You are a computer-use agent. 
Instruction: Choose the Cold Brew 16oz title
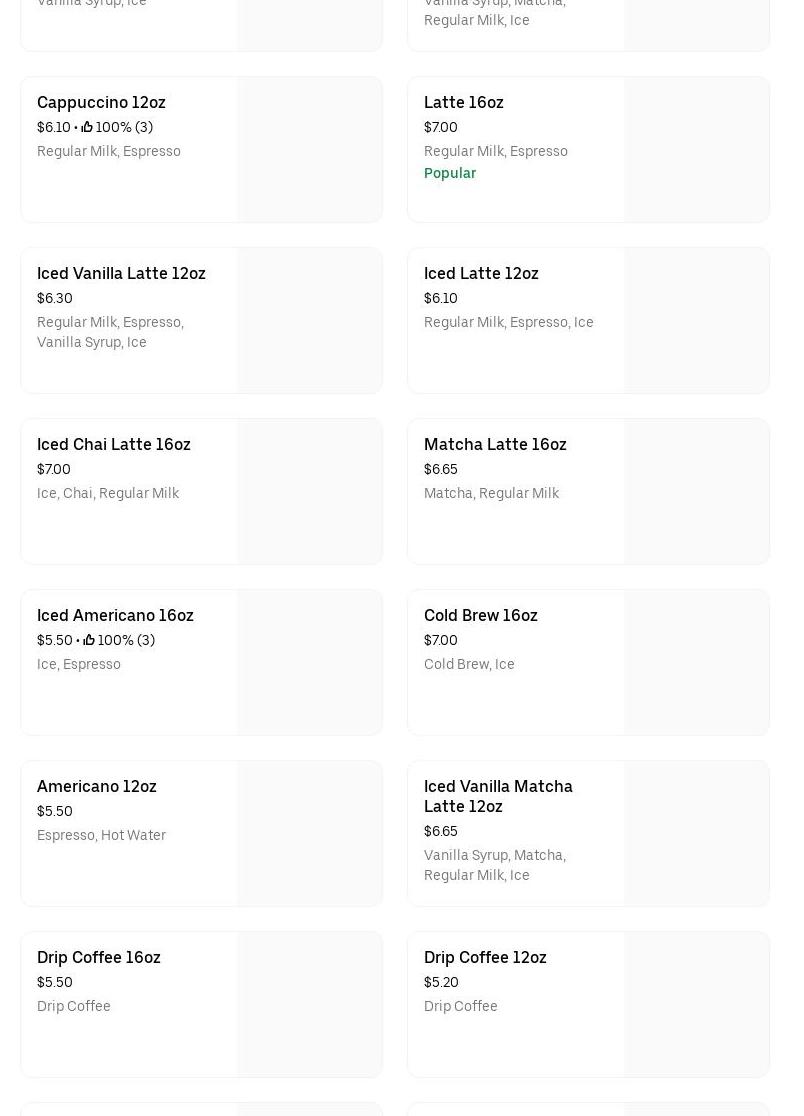(480, 615)
